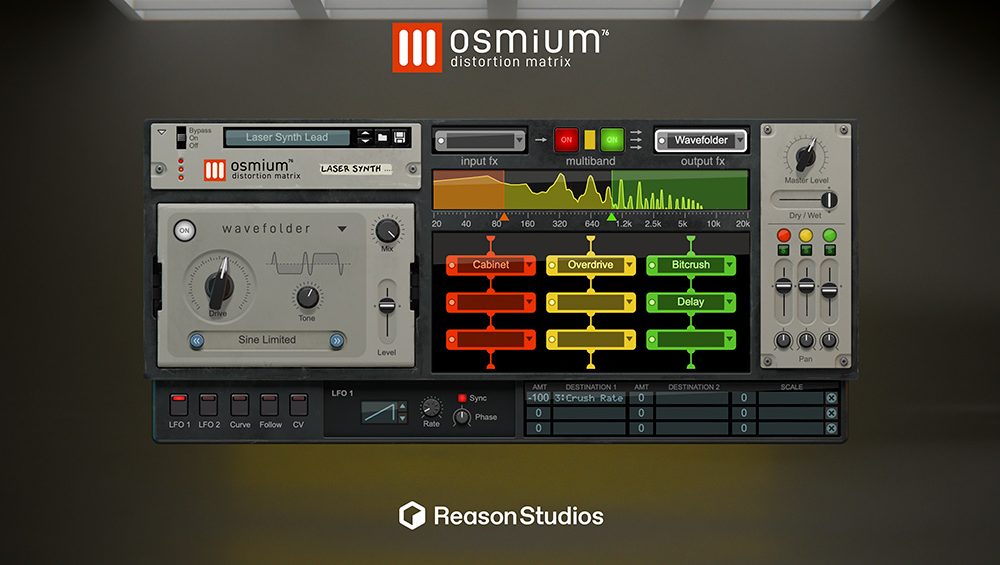
Task: Select next wave shape with right arrow
Action: [x=337, y=341]
